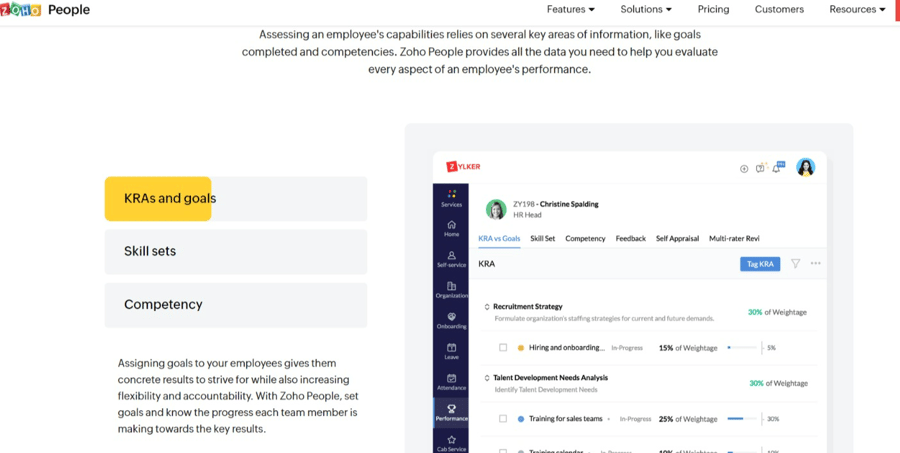The height and width of the screenshot is (453, 900).
Task: Click the Tag KRA button
Action: click(x=760, y=264)
